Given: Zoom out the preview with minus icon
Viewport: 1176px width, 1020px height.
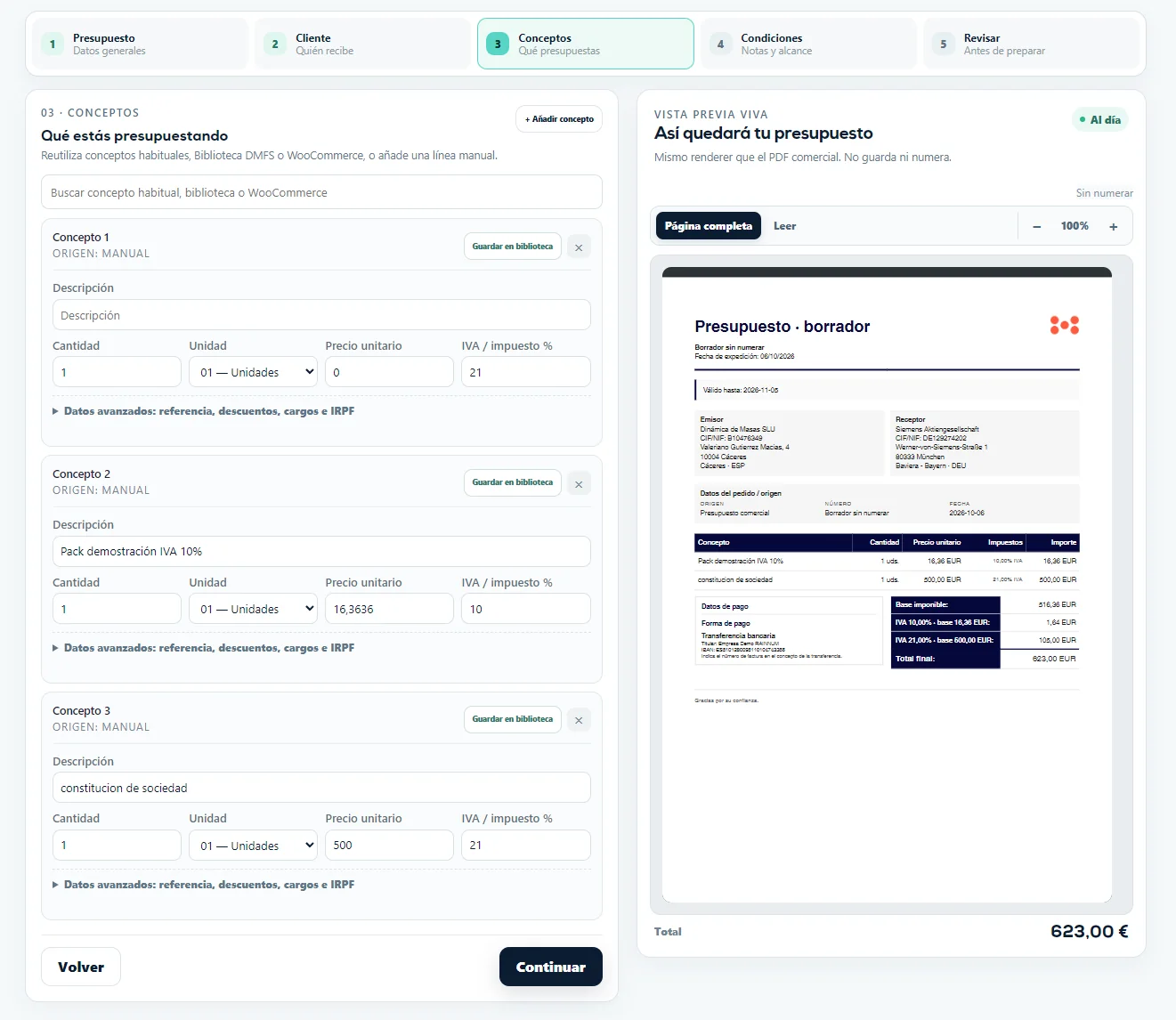Looking at the screenshot, I should click(1036, 227).
